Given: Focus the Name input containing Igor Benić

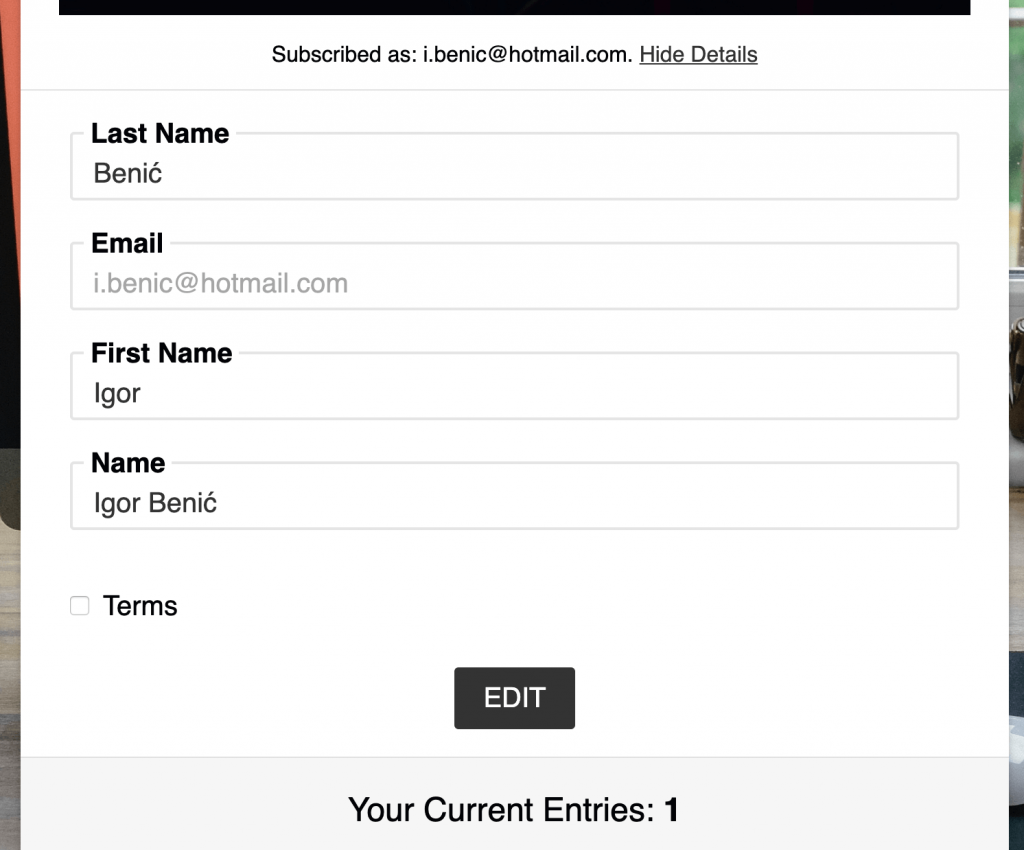Looking at the screenshot, I should pos(515,502).
